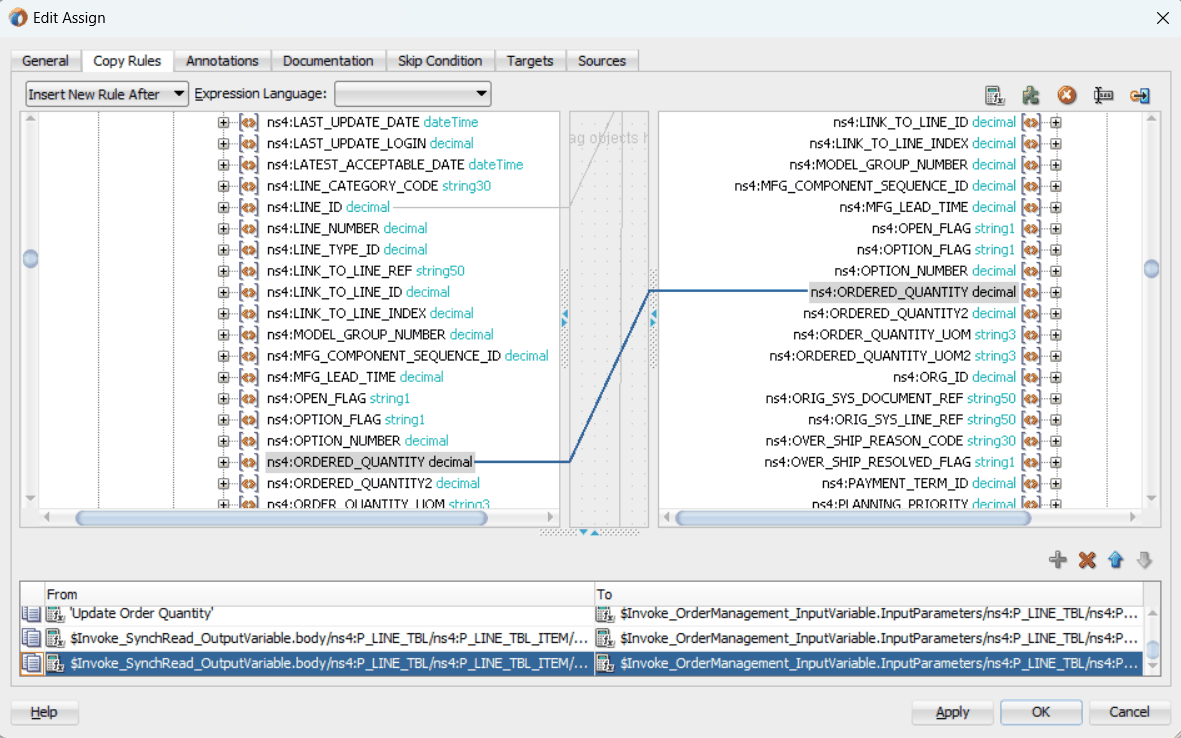Image resolution: width=1181 pixels, height=738 pixels.
Task: Open the Documentation tab
Action: pos(328,61)
